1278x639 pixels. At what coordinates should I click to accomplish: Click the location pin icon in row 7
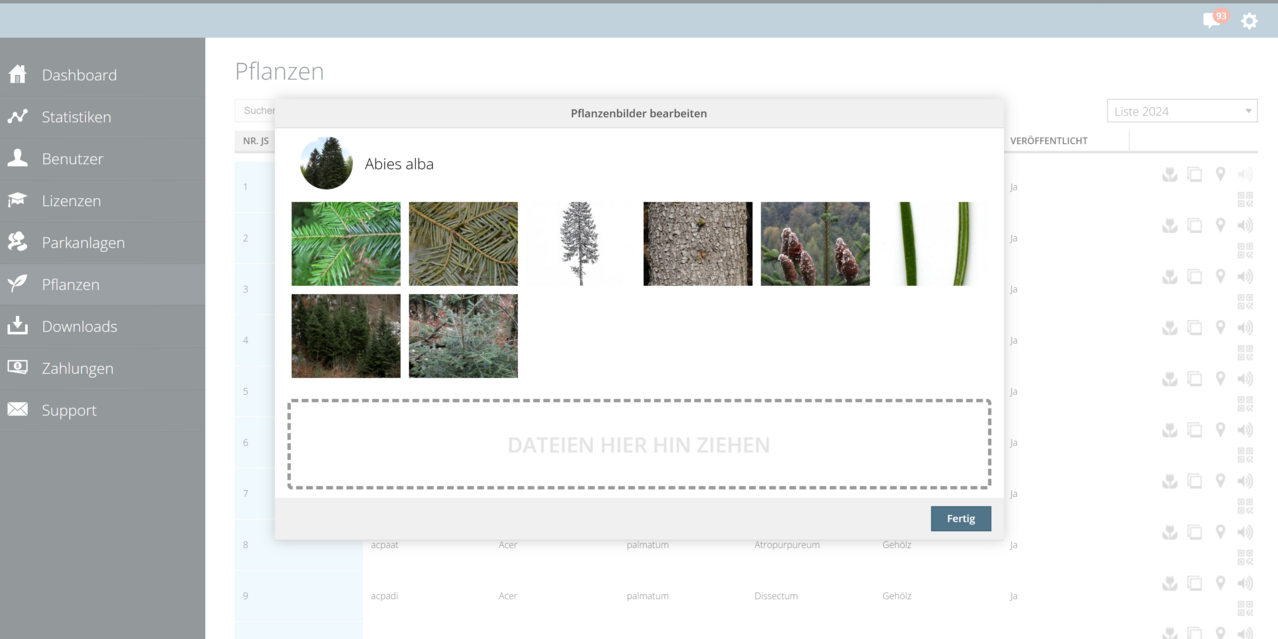pyautogui.click(x=1220, y=481)
